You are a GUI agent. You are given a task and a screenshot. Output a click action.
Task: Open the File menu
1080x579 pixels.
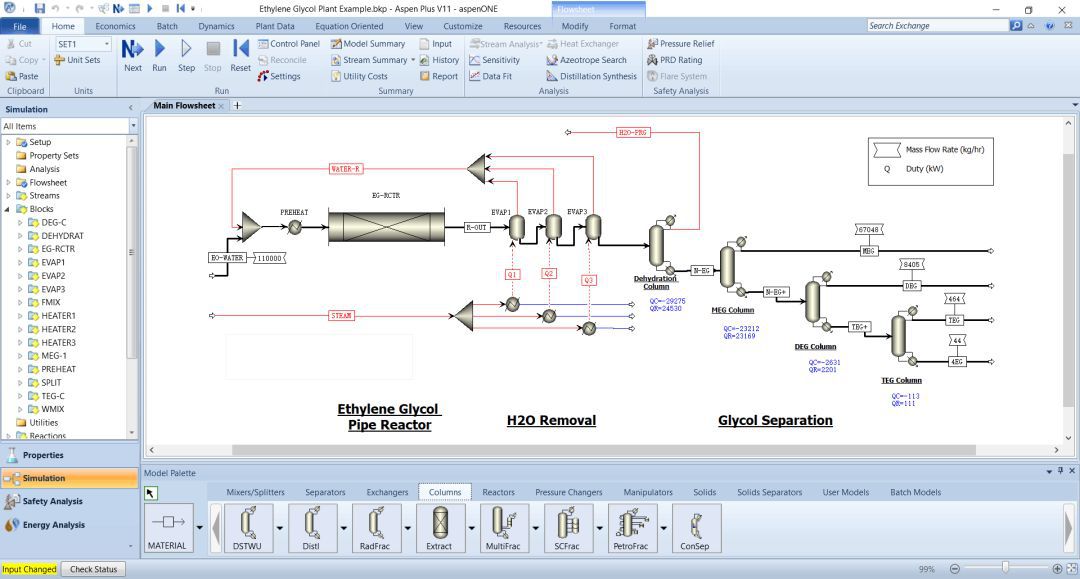pyautogui.click(x=20, y=26)
